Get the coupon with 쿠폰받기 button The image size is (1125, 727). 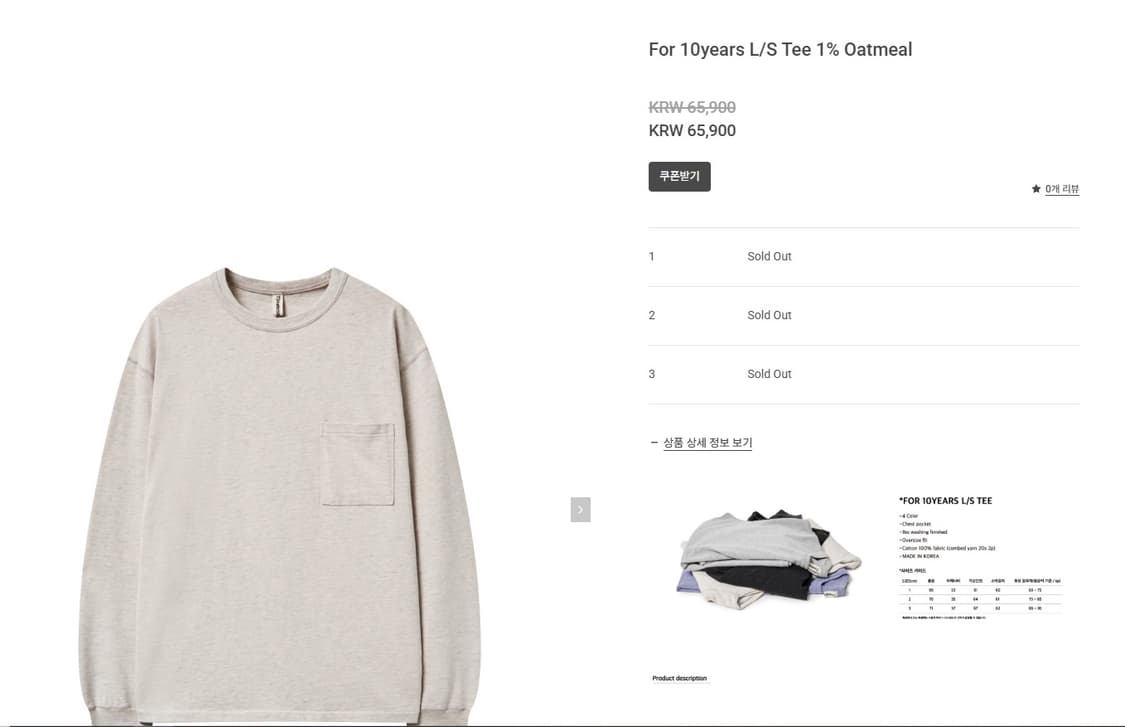click(679, 177)
